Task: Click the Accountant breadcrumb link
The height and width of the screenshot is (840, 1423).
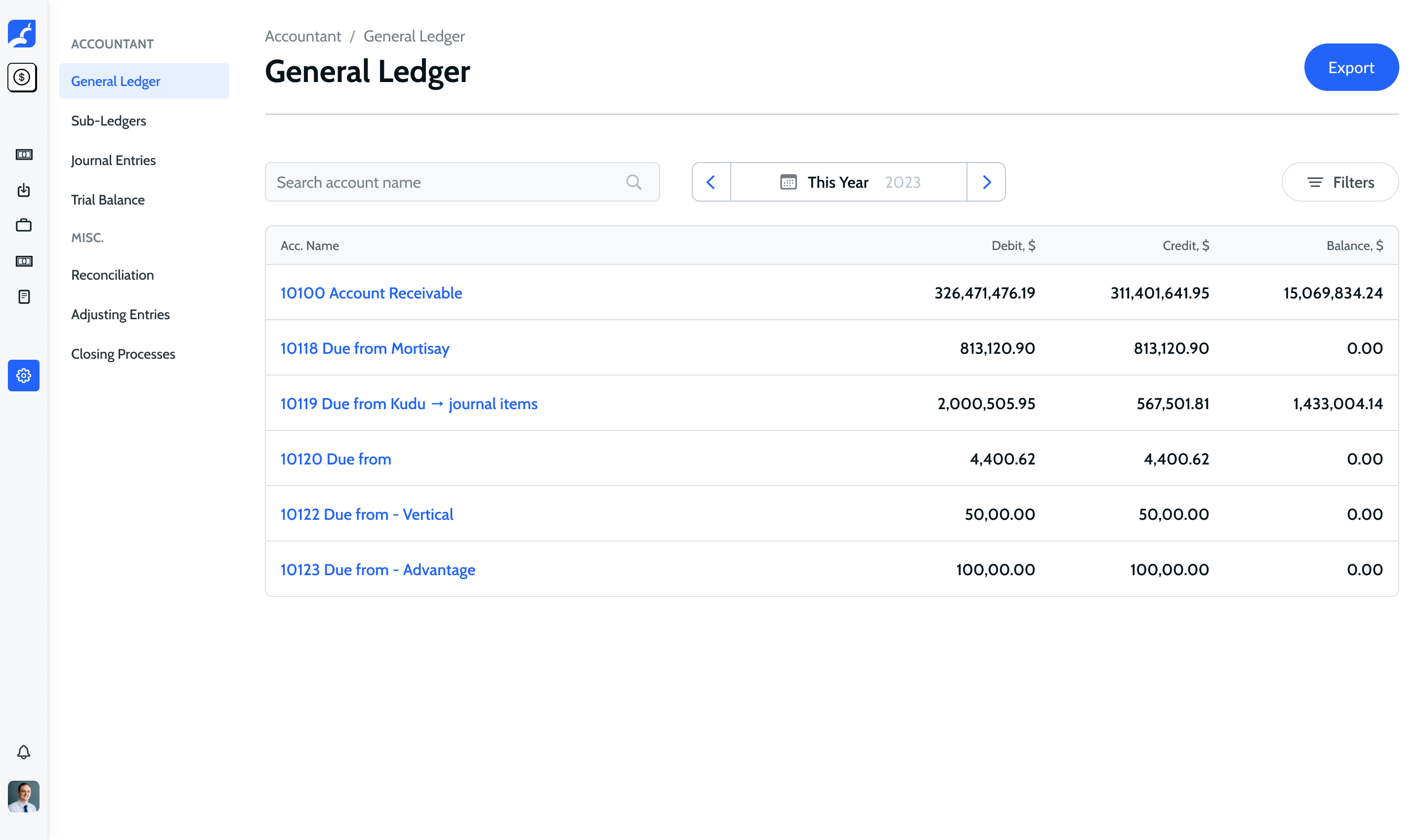Action: (x=303, y=36)
